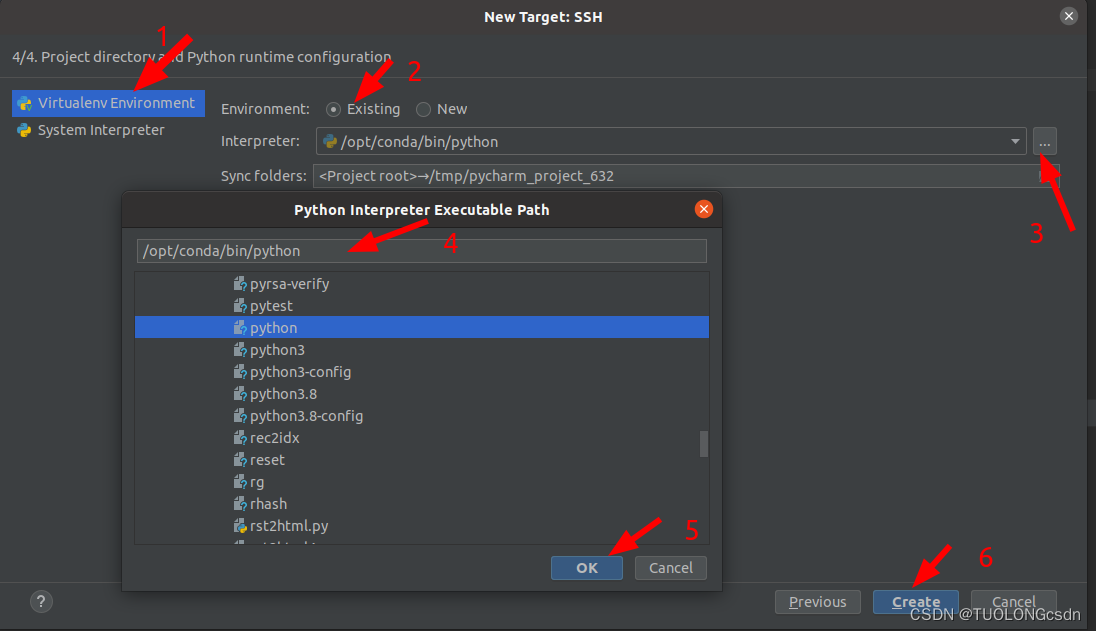
Task: Click the Python logo beside System Interpreter
Action: click(22, 129)
